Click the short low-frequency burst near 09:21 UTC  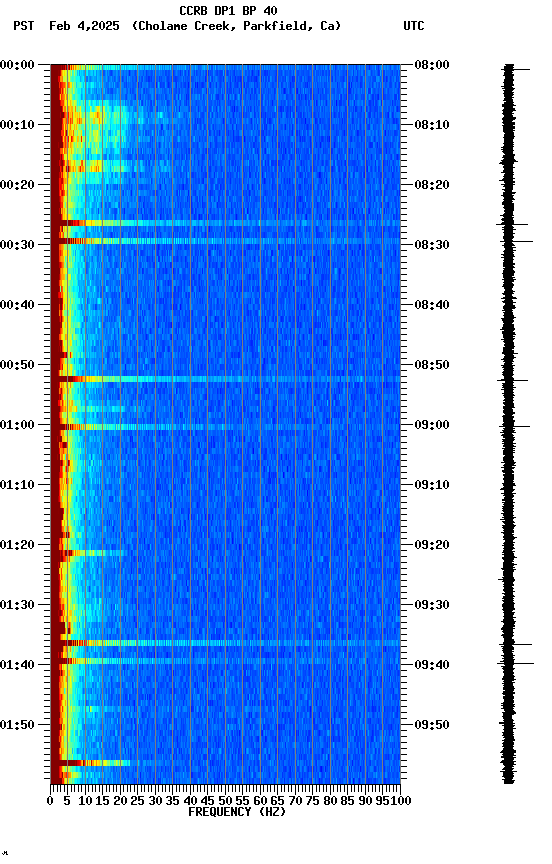click(88, 553)
